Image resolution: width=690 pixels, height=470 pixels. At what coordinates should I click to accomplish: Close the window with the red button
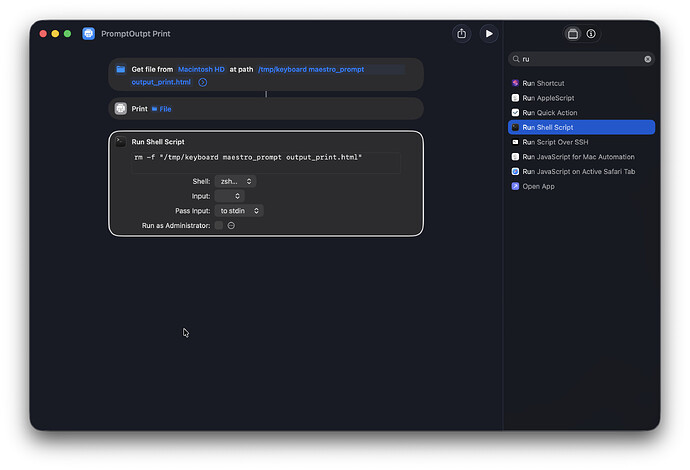coord(43,34)
